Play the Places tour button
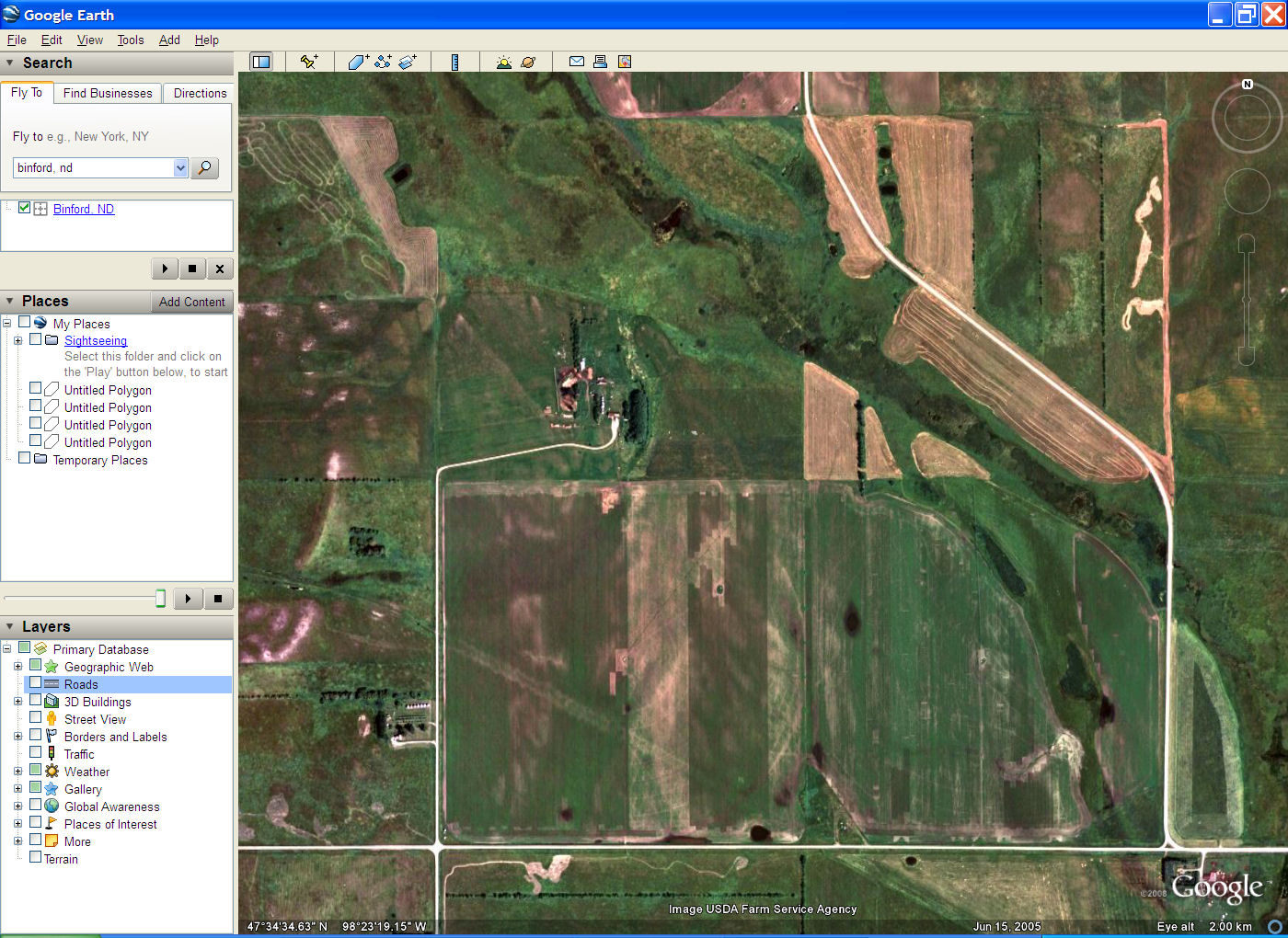This screenshot has width=1288, height=938. (x=189, y=599)
